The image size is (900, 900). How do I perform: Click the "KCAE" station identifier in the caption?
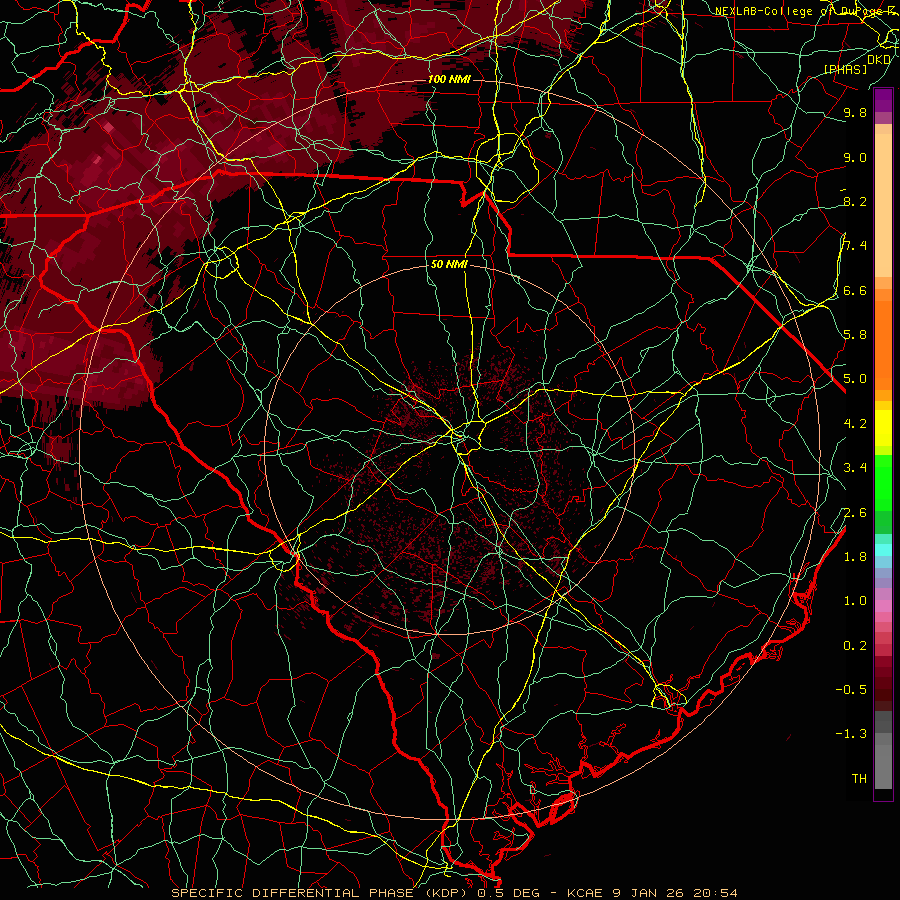pos(584,893)
